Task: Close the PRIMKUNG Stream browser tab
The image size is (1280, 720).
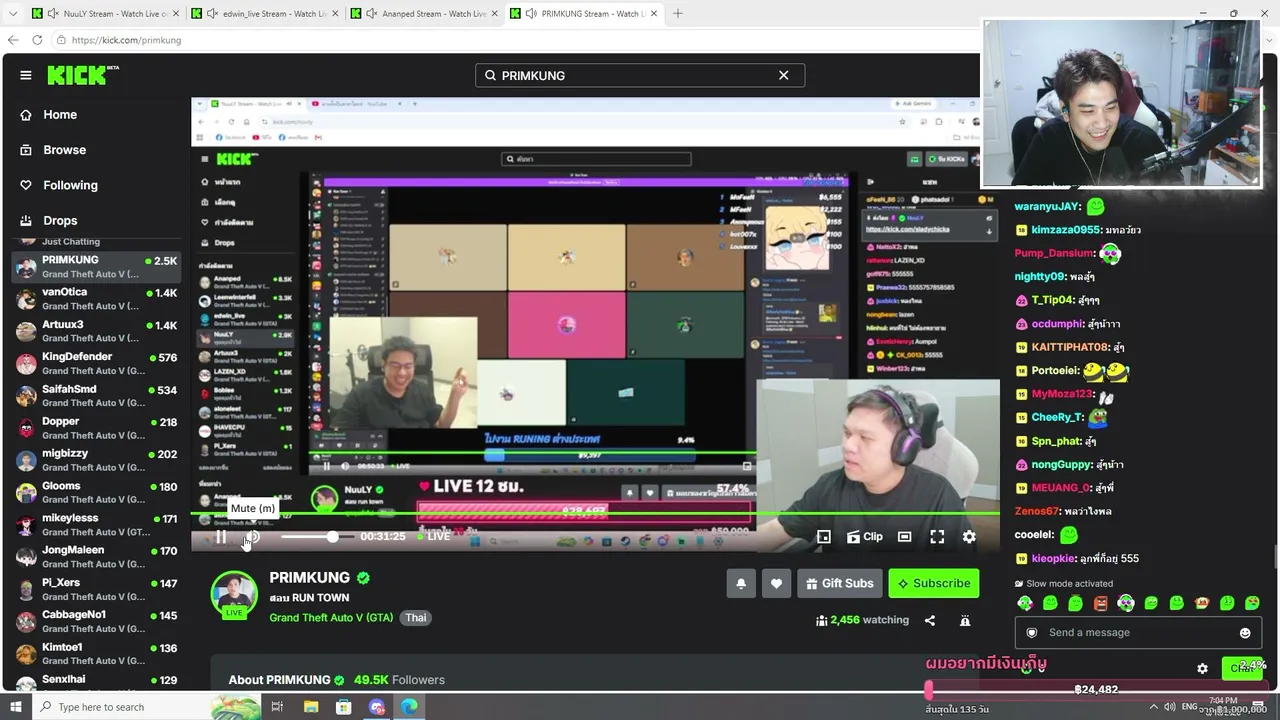Action: coord(655,14)
